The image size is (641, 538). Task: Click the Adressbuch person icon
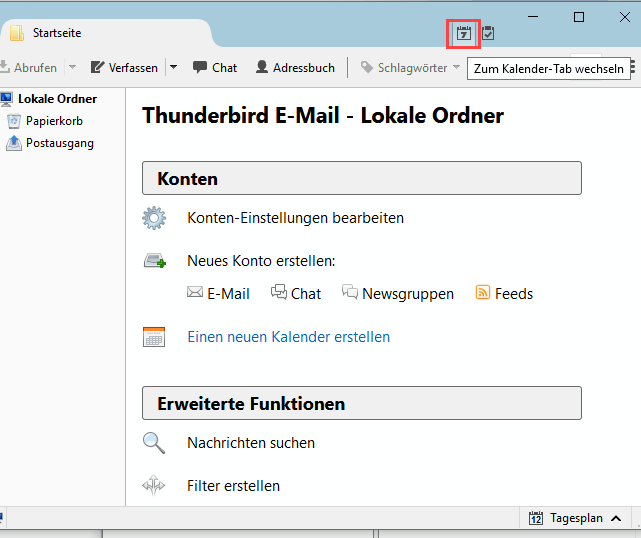262,67
